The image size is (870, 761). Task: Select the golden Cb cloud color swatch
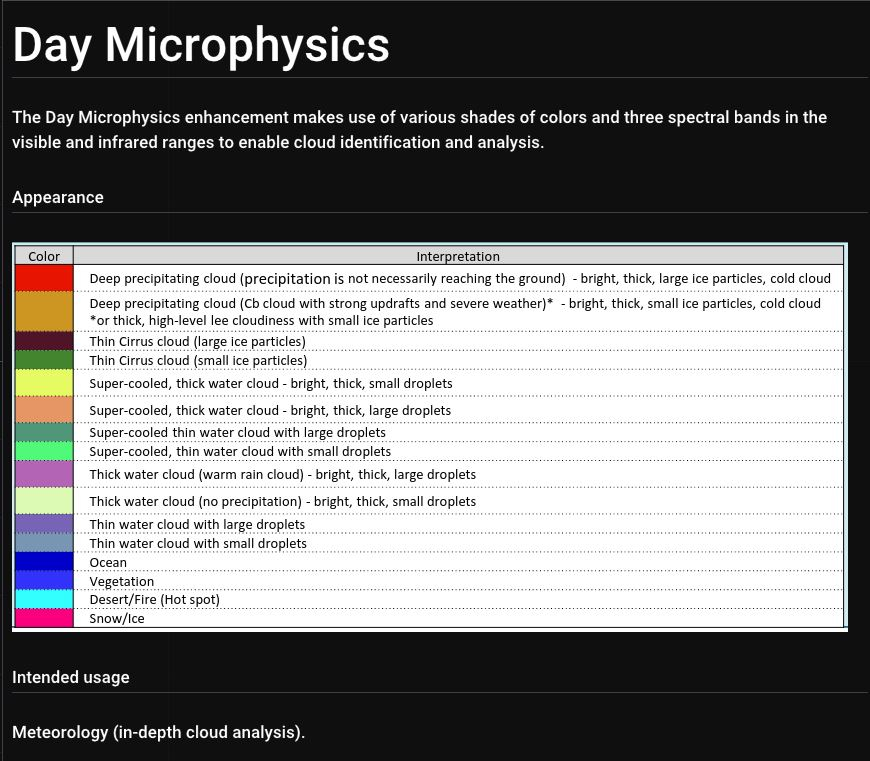pyautogui.click(x=44, y=310)
